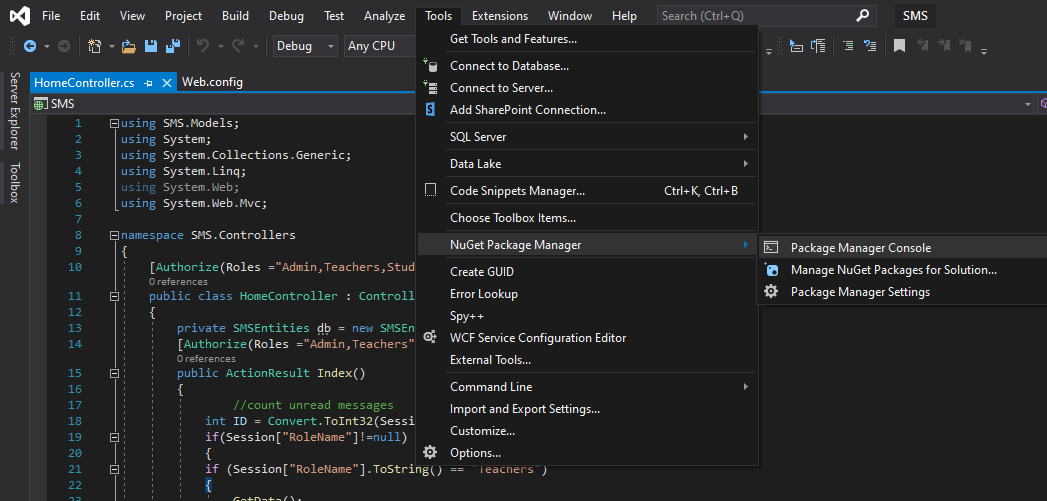Collapse the namespace SMS.Controllers block
Screen dimensions: 1047x501
pyautogui.click(x=114, y=235)
